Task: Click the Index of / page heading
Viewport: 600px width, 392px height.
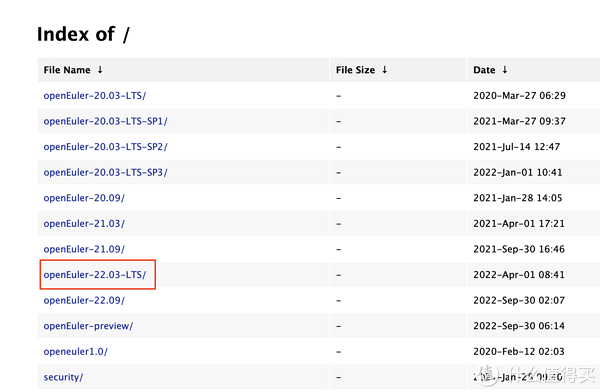Action: click(x=83, y=34)
